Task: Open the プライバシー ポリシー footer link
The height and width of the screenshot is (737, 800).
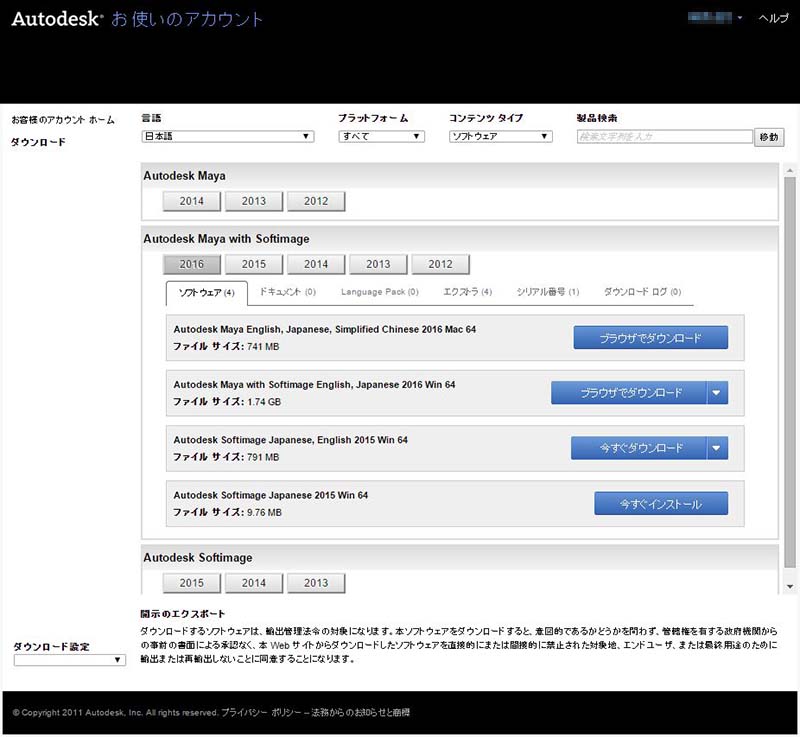Action: (x=261, y=713)
